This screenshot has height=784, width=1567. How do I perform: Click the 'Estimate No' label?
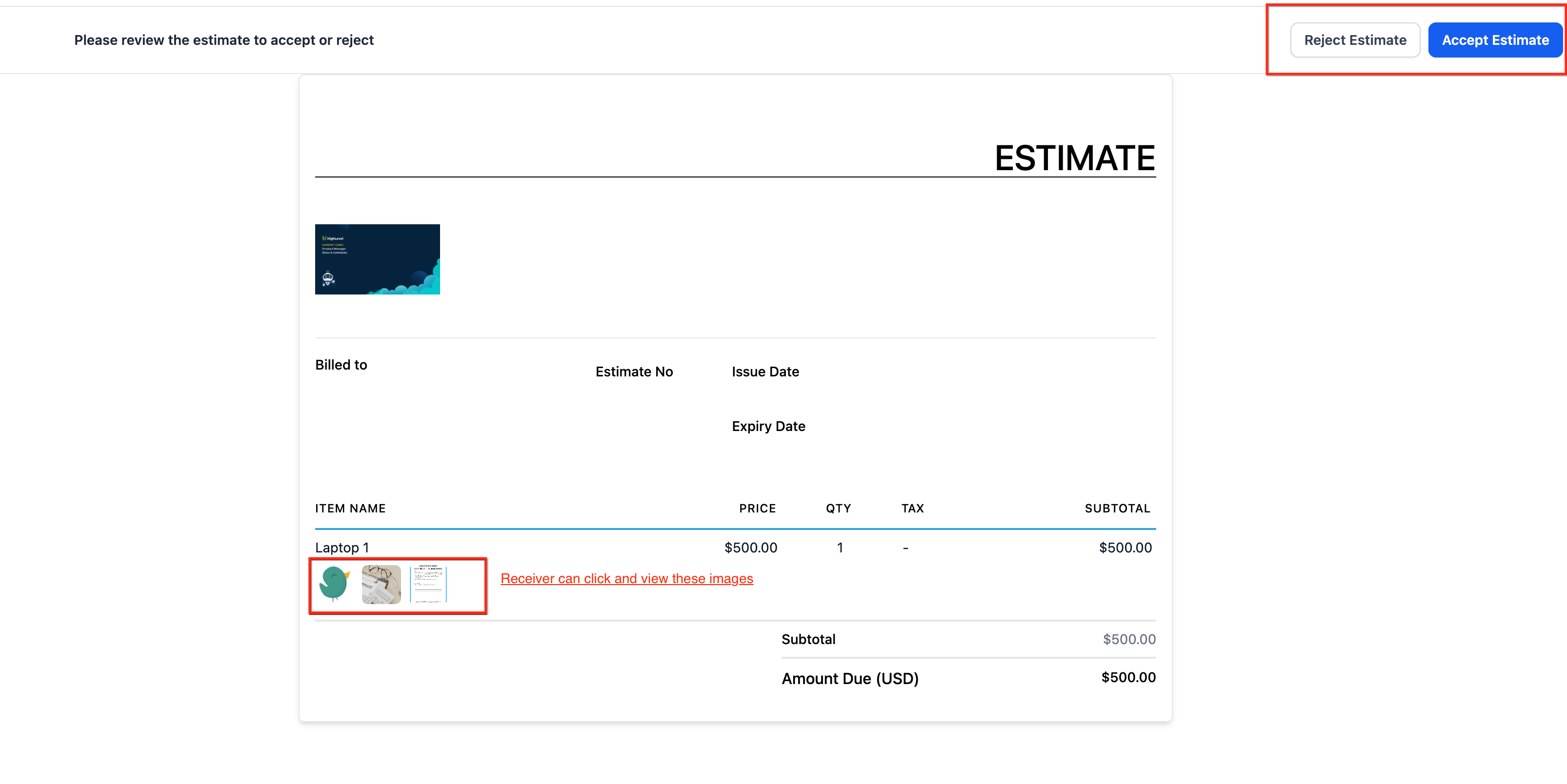634,372
